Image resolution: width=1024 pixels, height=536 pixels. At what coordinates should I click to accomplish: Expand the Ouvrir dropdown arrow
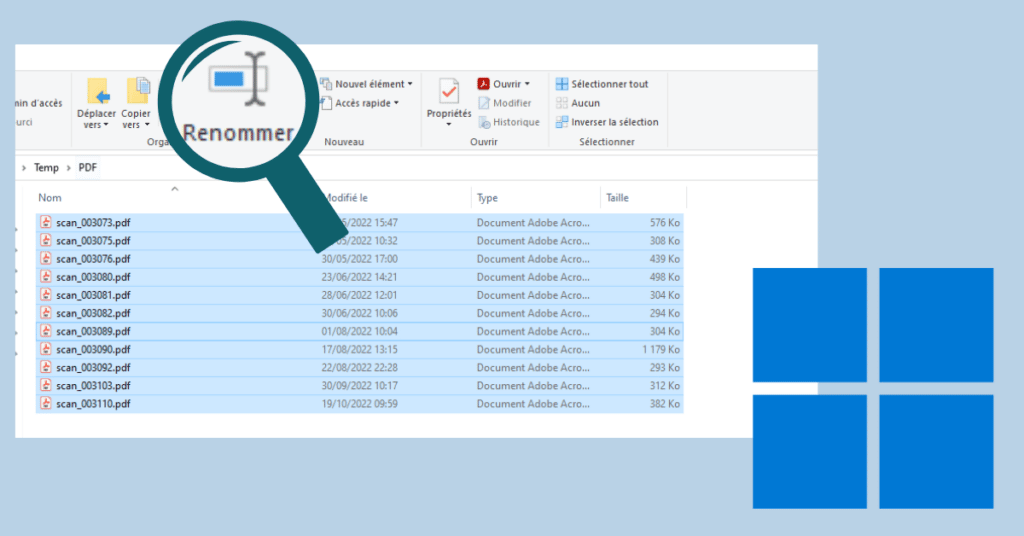527,84
